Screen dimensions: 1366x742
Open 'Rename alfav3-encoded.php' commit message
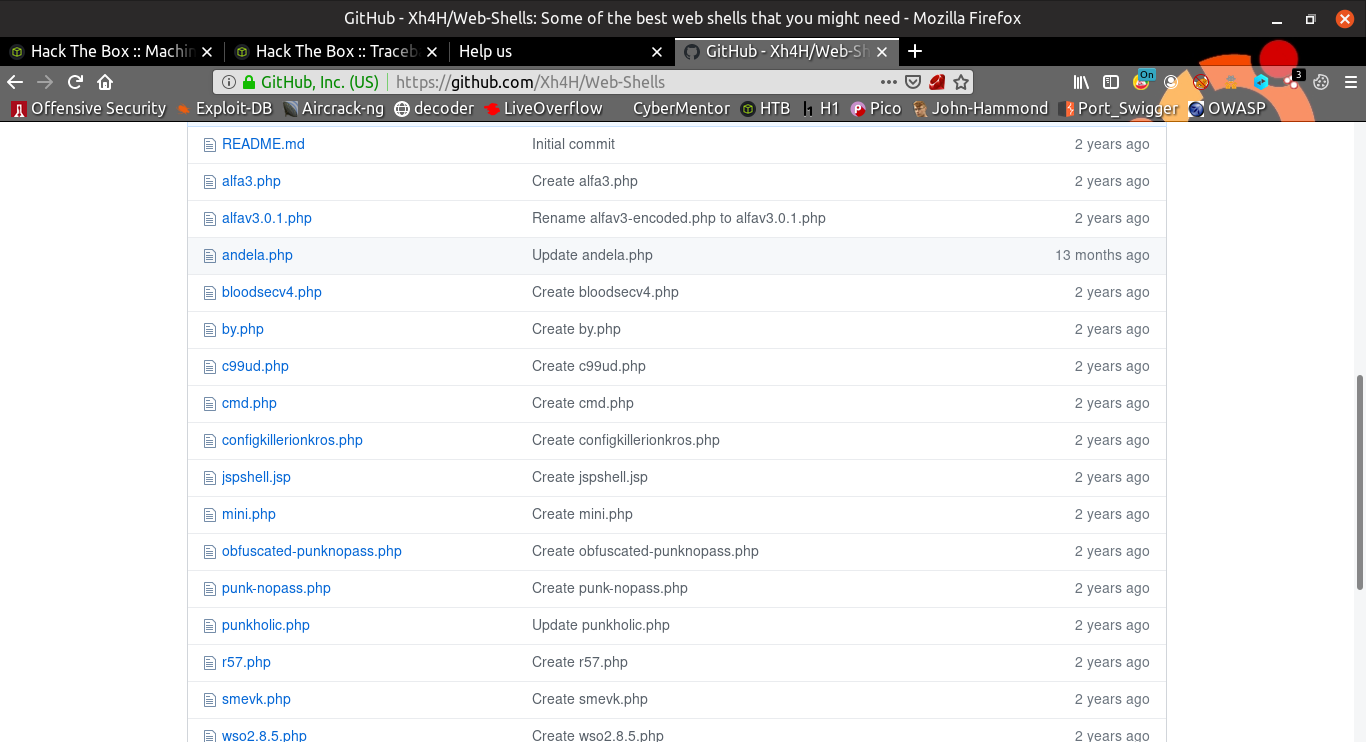pos(679,218)
